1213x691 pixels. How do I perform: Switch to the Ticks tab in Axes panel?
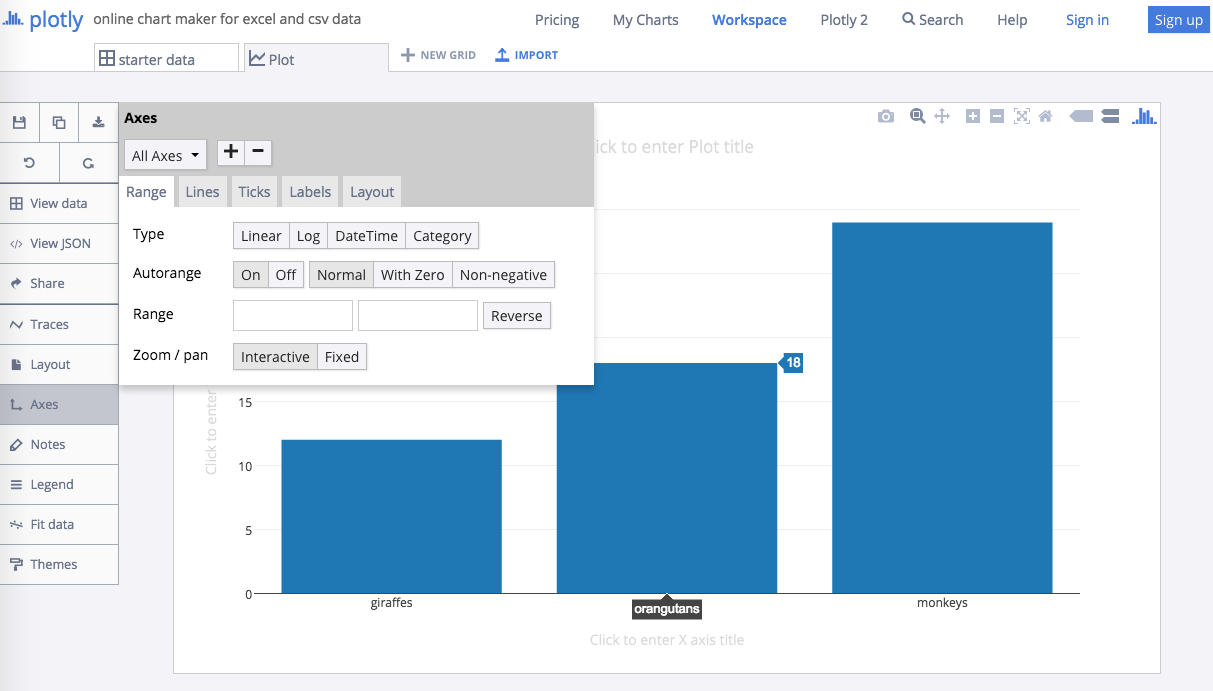pyautogui.click(x=254, y=191)
